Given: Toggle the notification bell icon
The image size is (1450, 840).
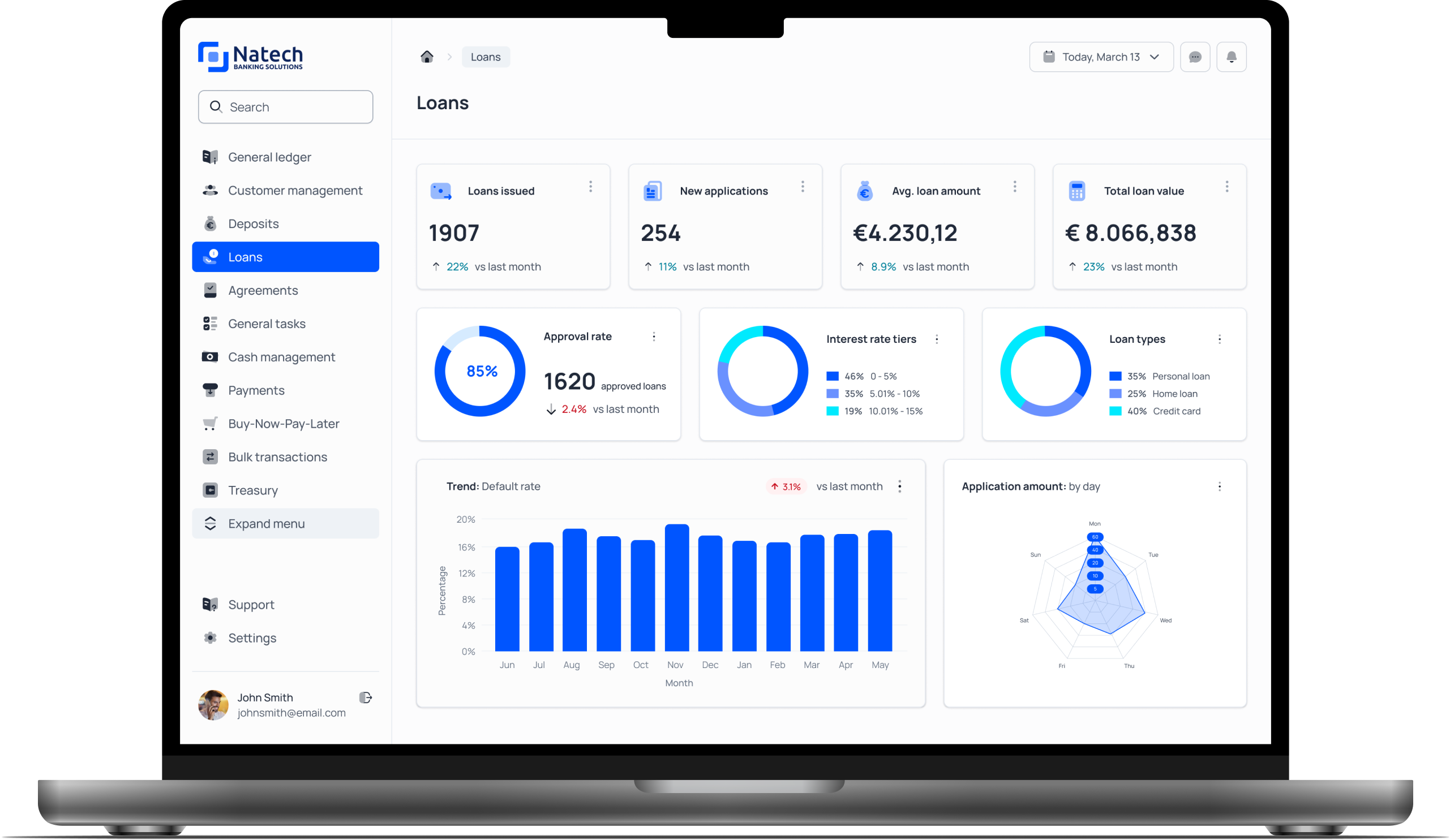Looking at the screenshot, I should 1232,57.
